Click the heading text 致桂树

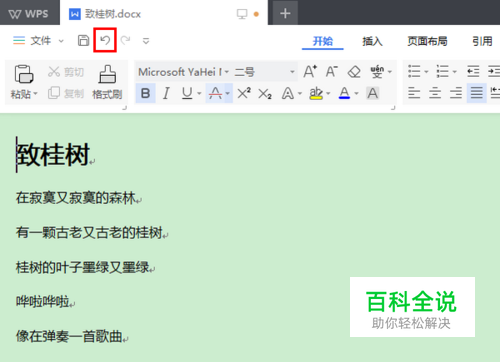53,154
